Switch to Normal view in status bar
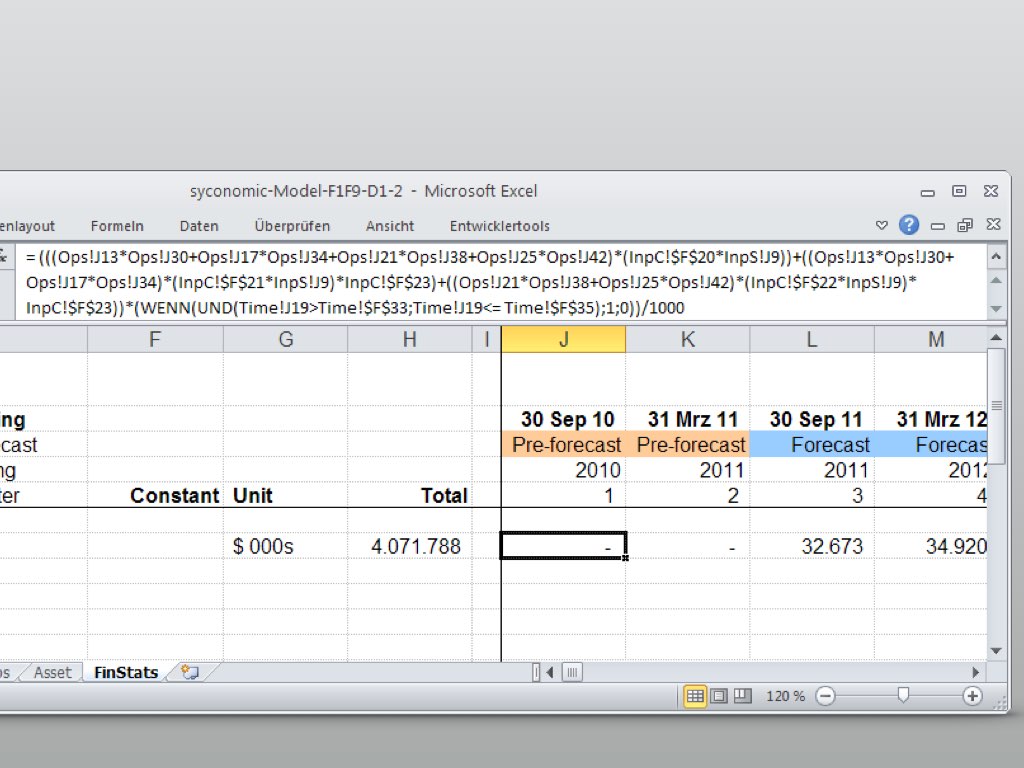 click(x=695, y=696)
